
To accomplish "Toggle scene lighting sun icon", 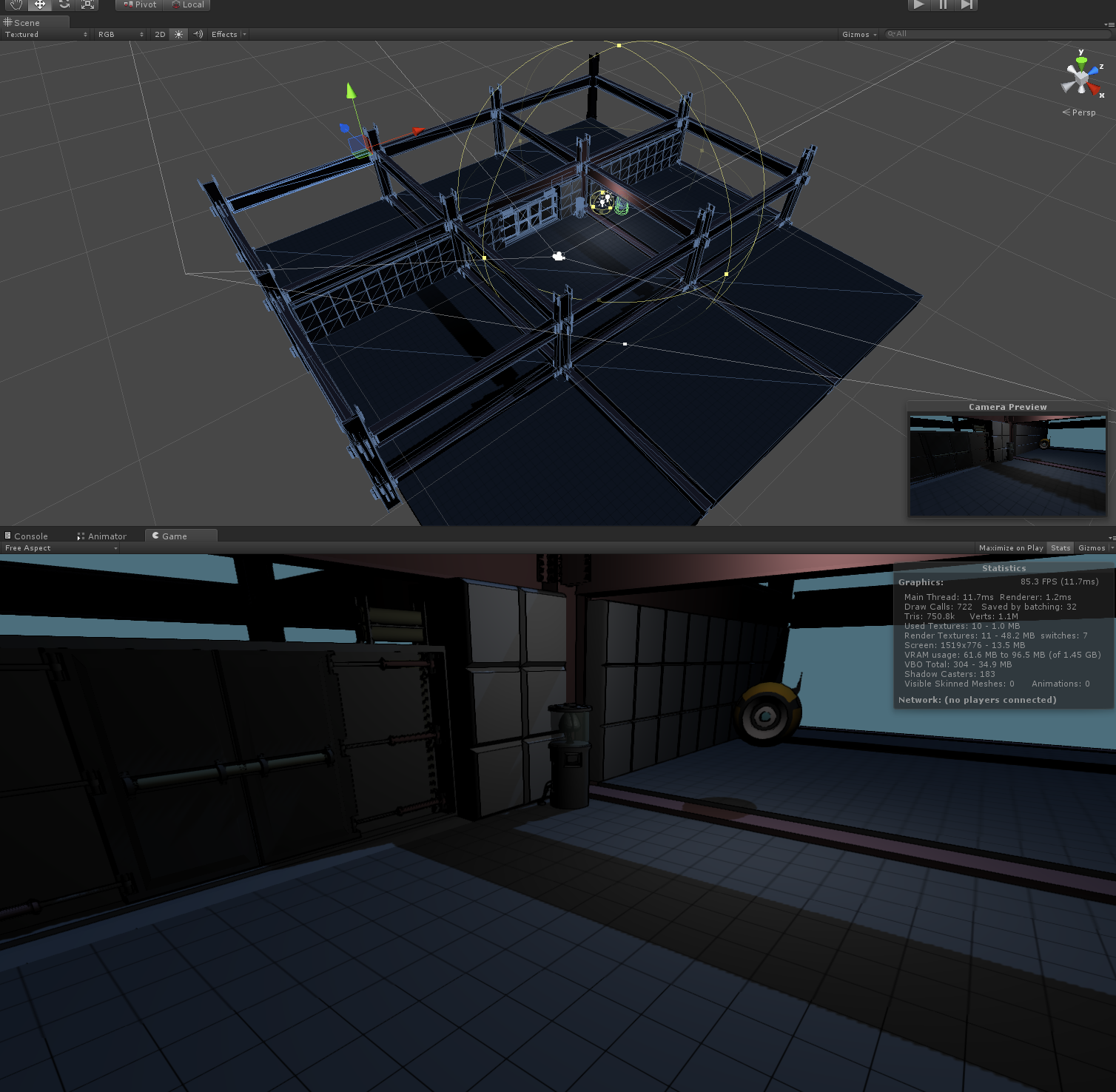I will (178, 35).
